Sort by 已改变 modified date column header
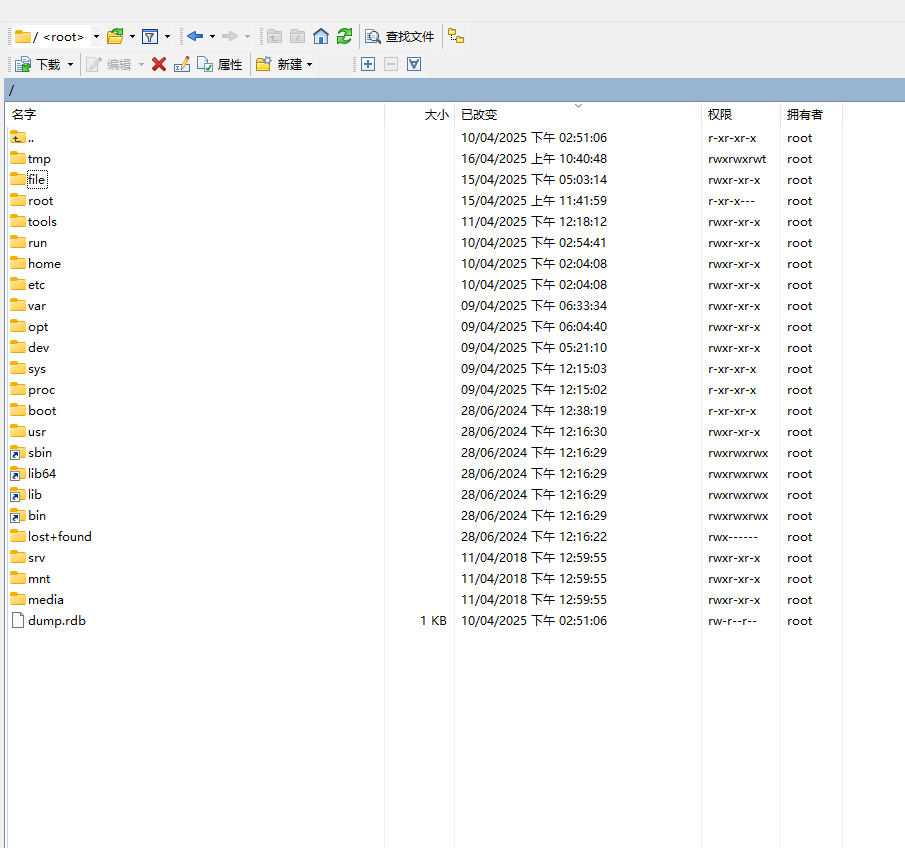Image resolution: width=905 pixels, height=848 pixels. click(x=478, y=114)
